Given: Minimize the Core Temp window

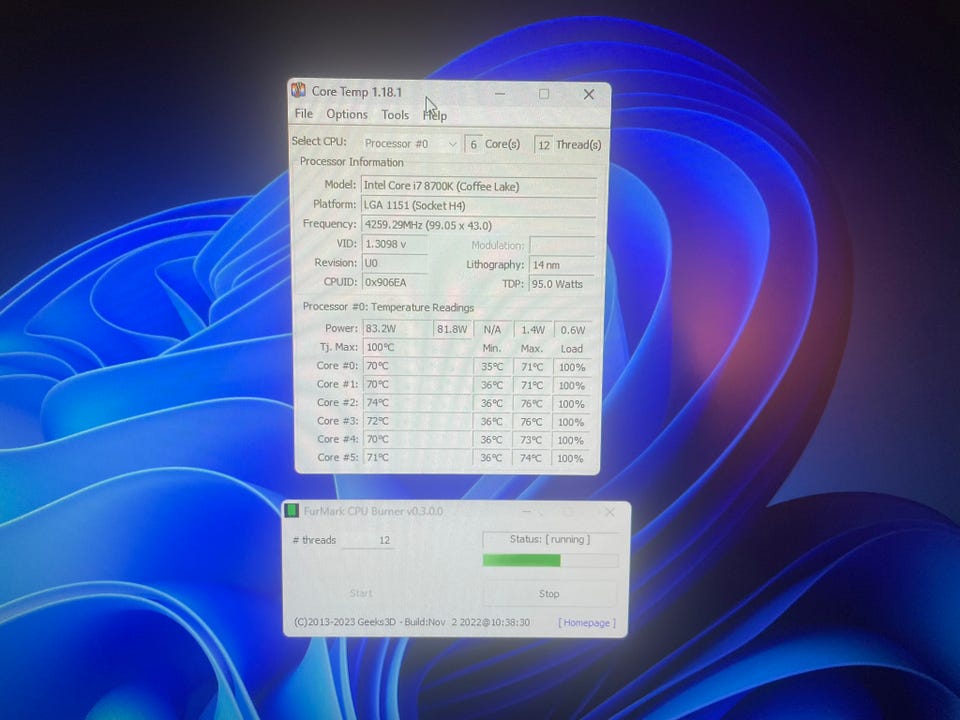Looking at the screenshot, I should (500, 94).
